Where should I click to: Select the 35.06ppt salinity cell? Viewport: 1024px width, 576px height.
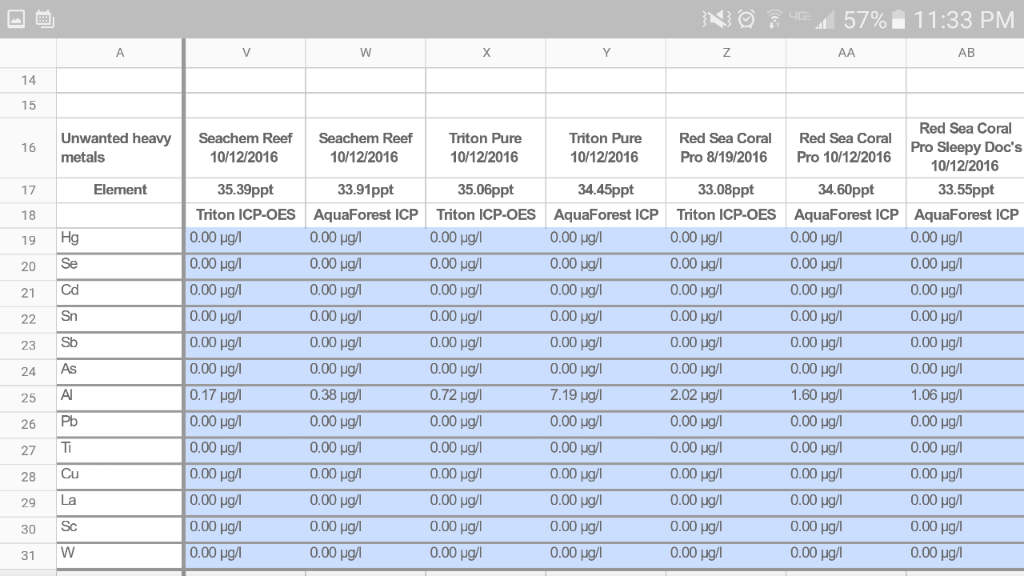(x=486, y=190)
